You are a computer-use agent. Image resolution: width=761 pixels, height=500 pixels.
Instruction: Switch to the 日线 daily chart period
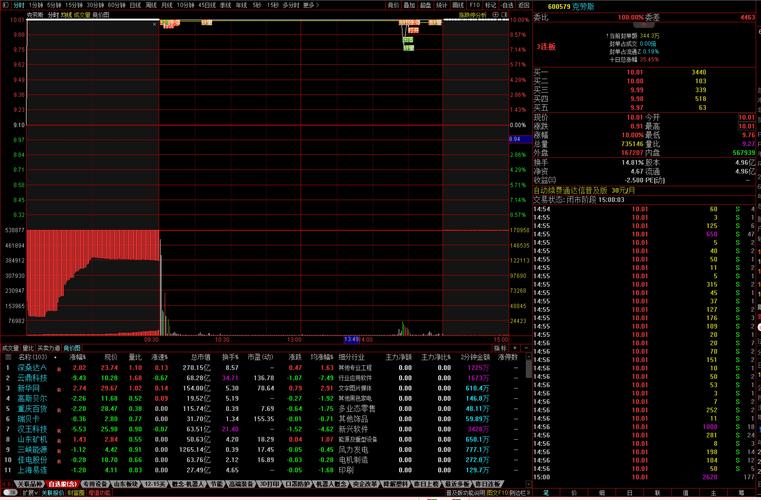point(135,5)
